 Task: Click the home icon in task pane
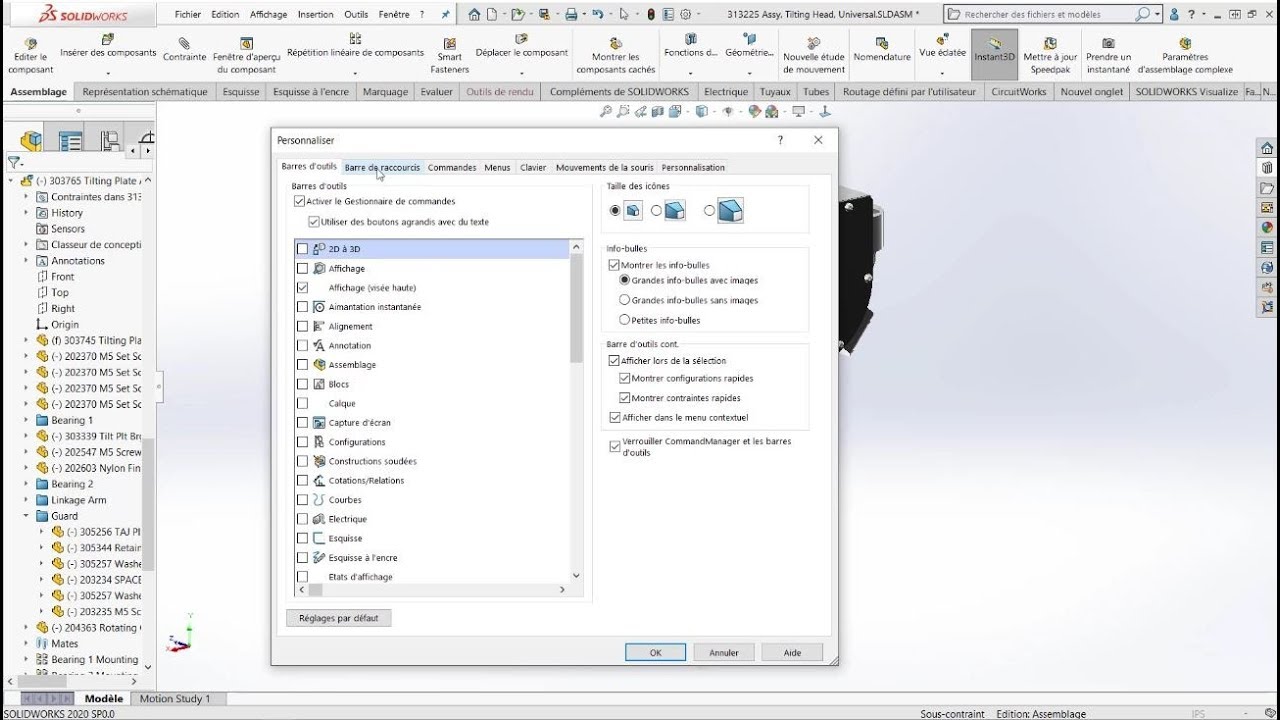point(1267,148)
